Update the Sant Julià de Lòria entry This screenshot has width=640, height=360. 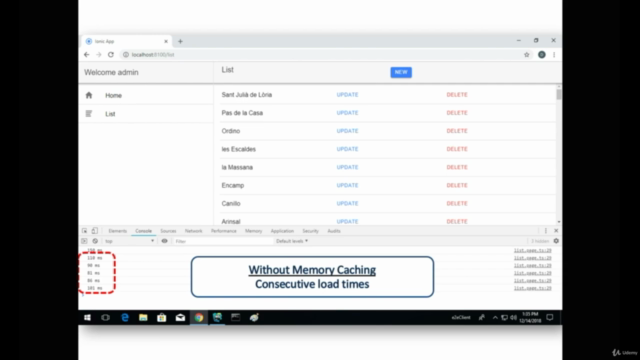pyautogui.click(x=347, y=95)
